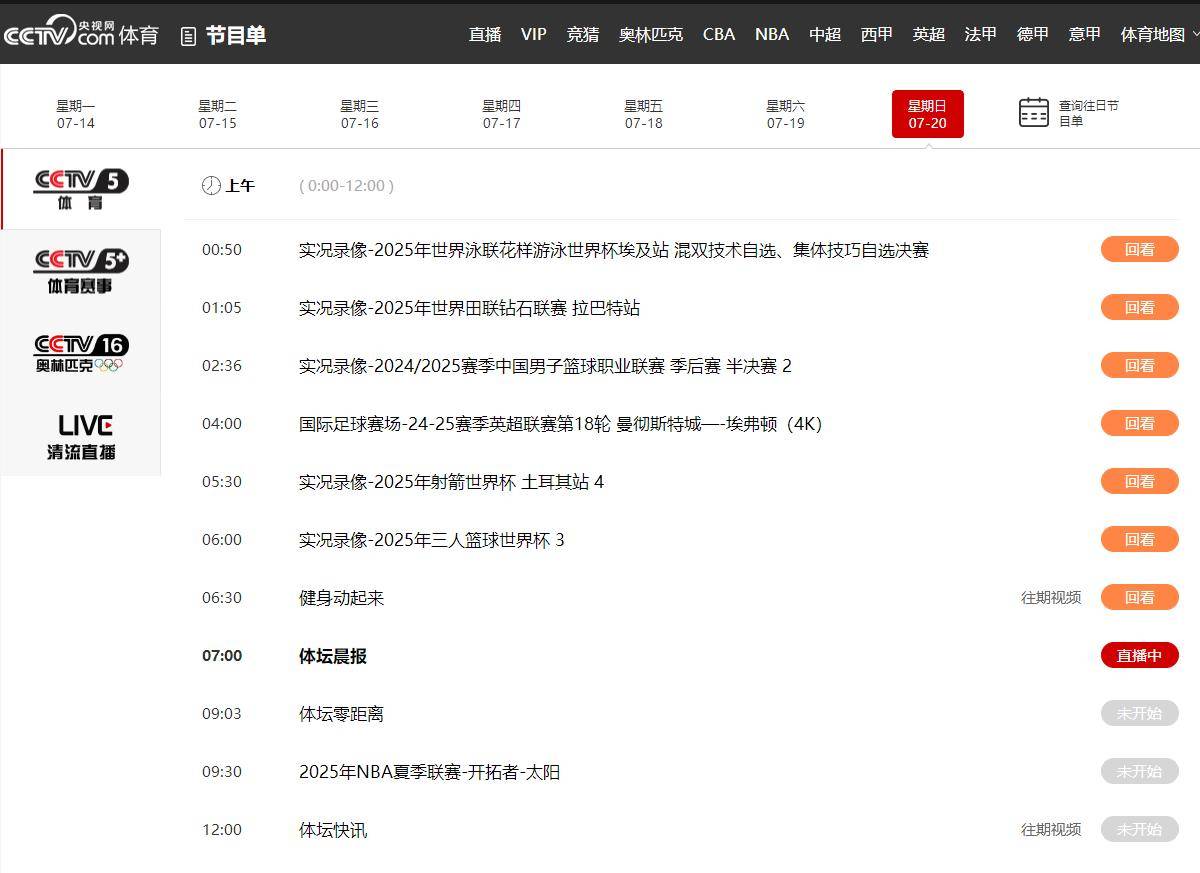Open the NBA nav item
1200x873 pixels.
[772, 34]
